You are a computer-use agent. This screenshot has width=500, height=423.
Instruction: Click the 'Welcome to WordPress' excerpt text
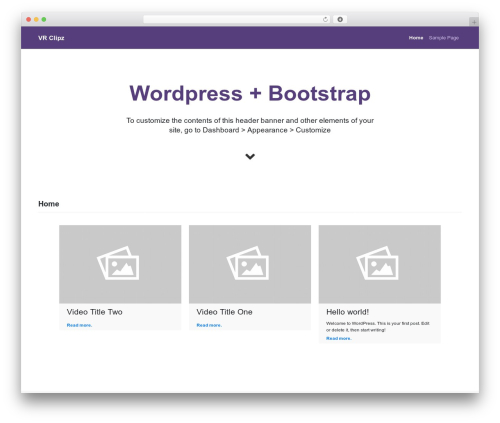coord(378,327)
